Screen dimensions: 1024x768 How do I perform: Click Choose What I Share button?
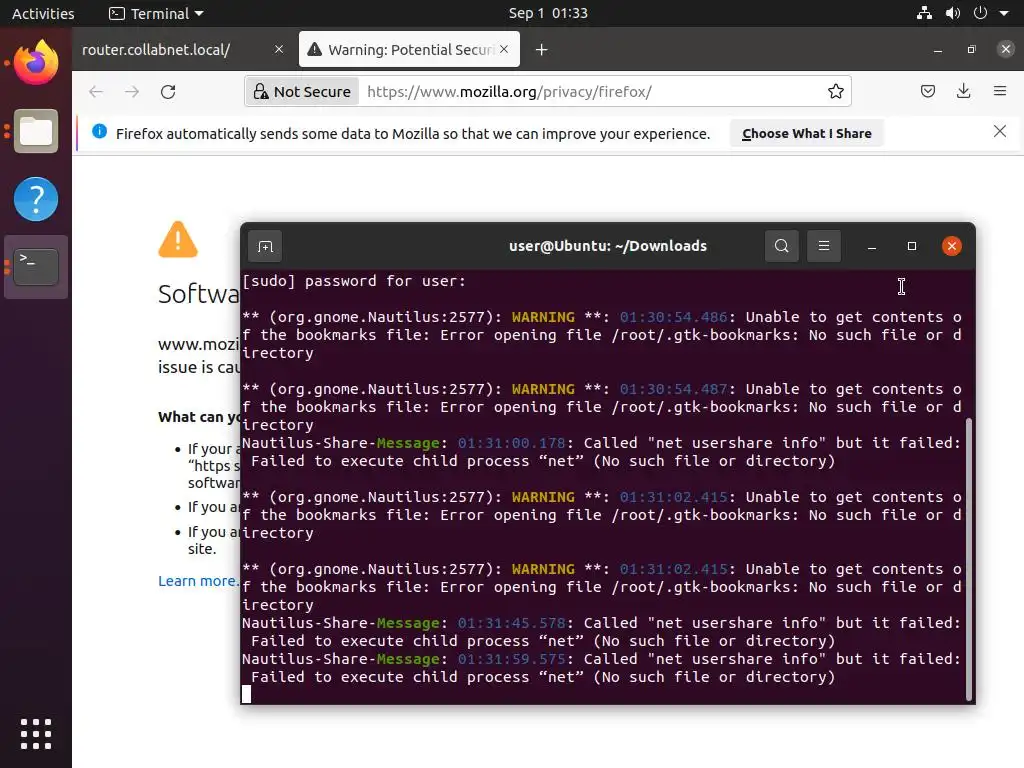(x=807, y=133)
